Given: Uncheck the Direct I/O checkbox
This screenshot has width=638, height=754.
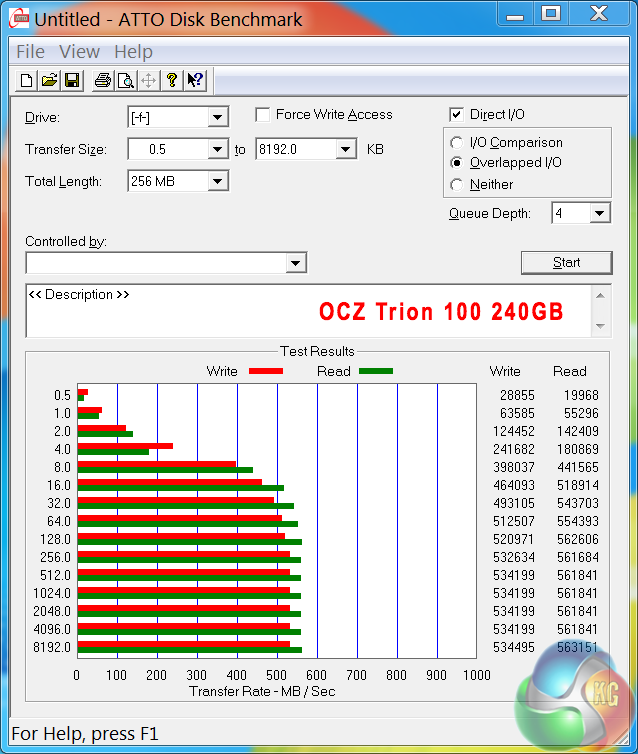Looking at the screenshot, I should coord(456,115).
